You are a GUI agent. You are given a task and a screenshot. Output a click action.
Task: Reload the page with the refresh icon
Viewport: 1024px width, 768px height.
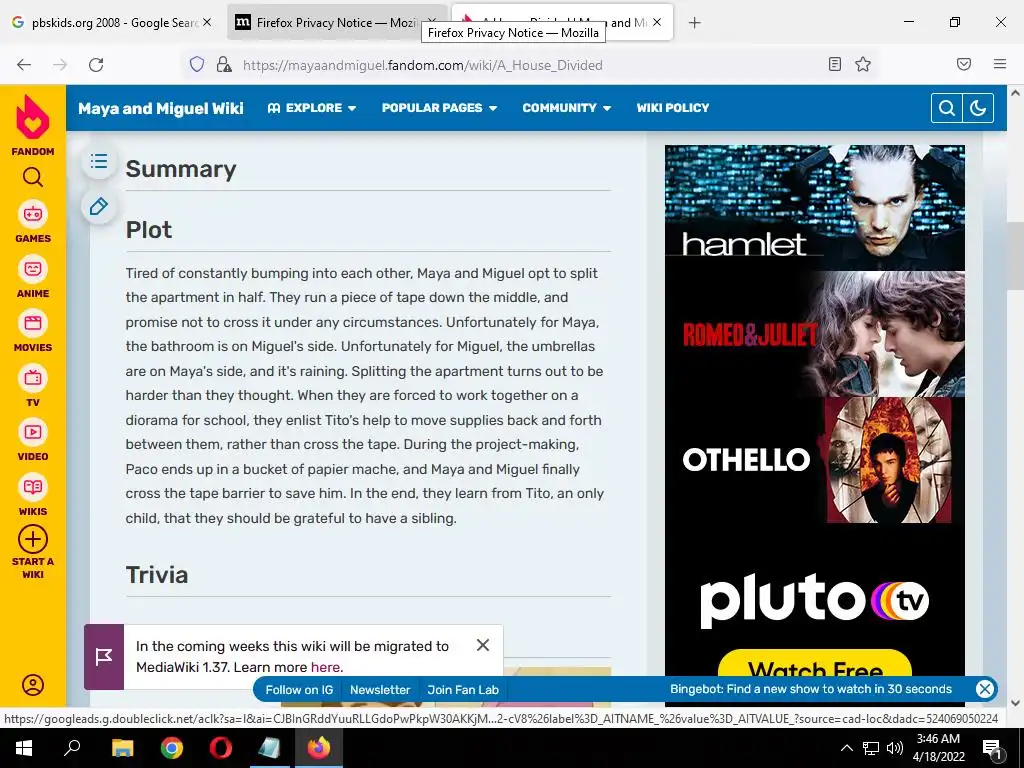96,65
